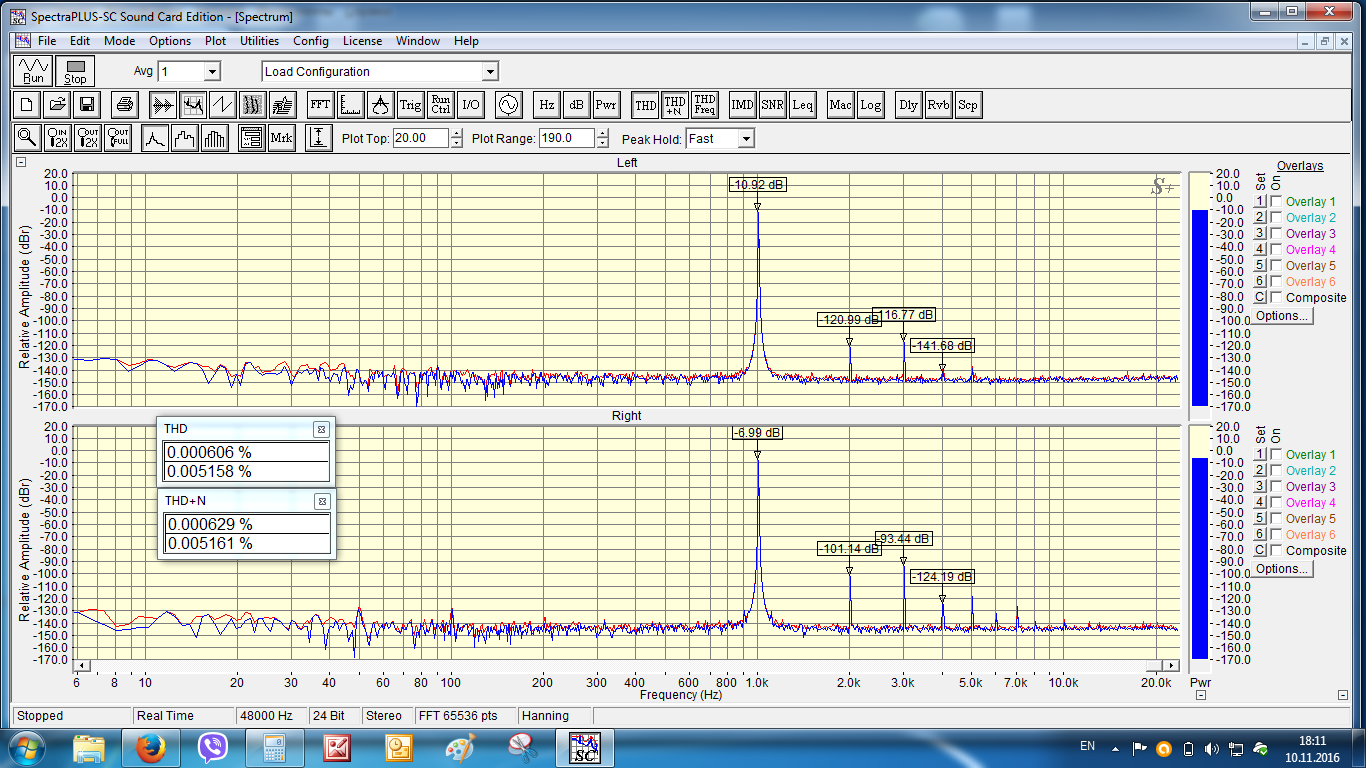Close the THD+N floating readout window
The image size is (1366, 768).
tap(321, 501)
